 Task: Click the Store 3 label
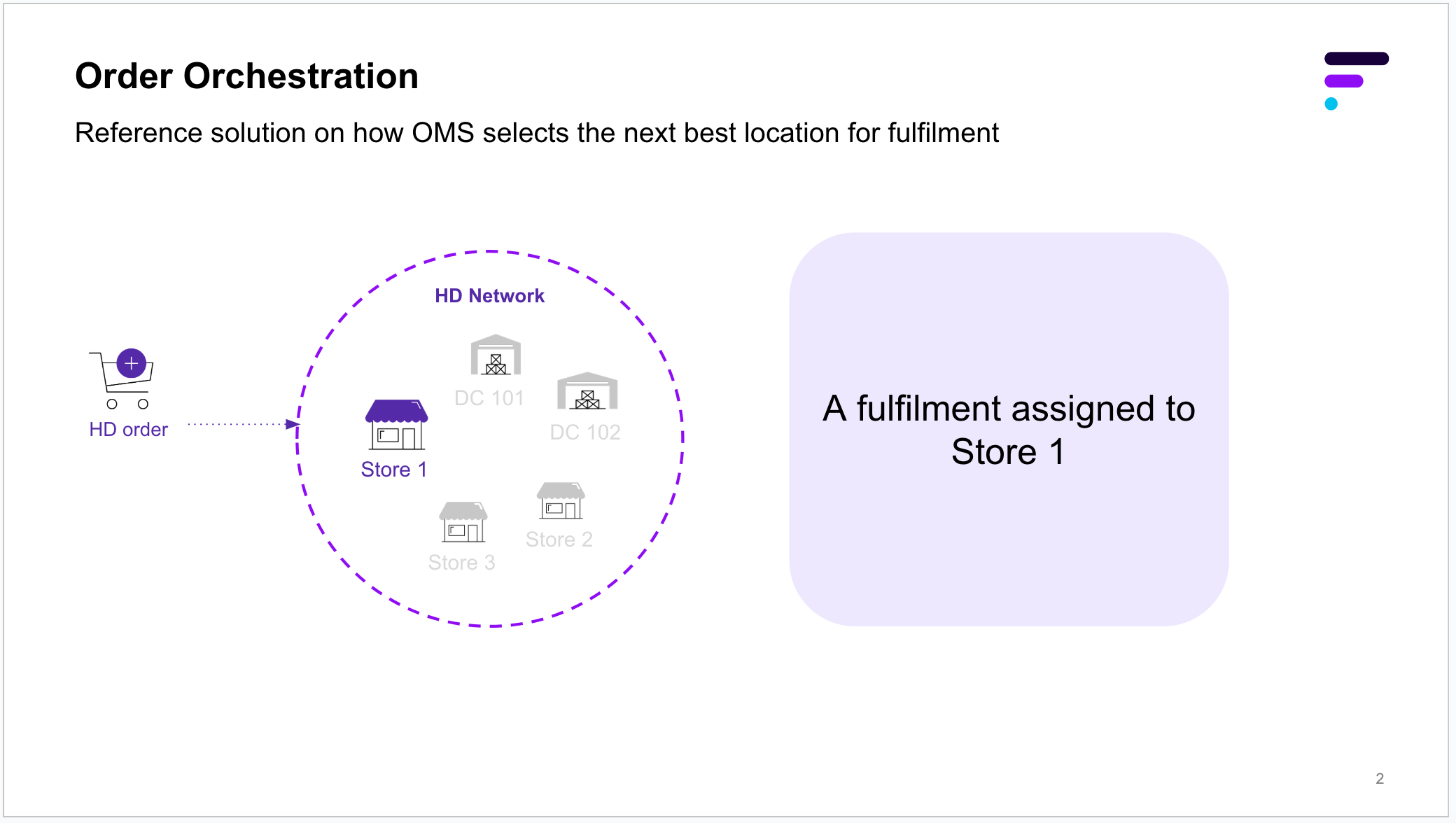pyautogui.click(x=461, y=563)
